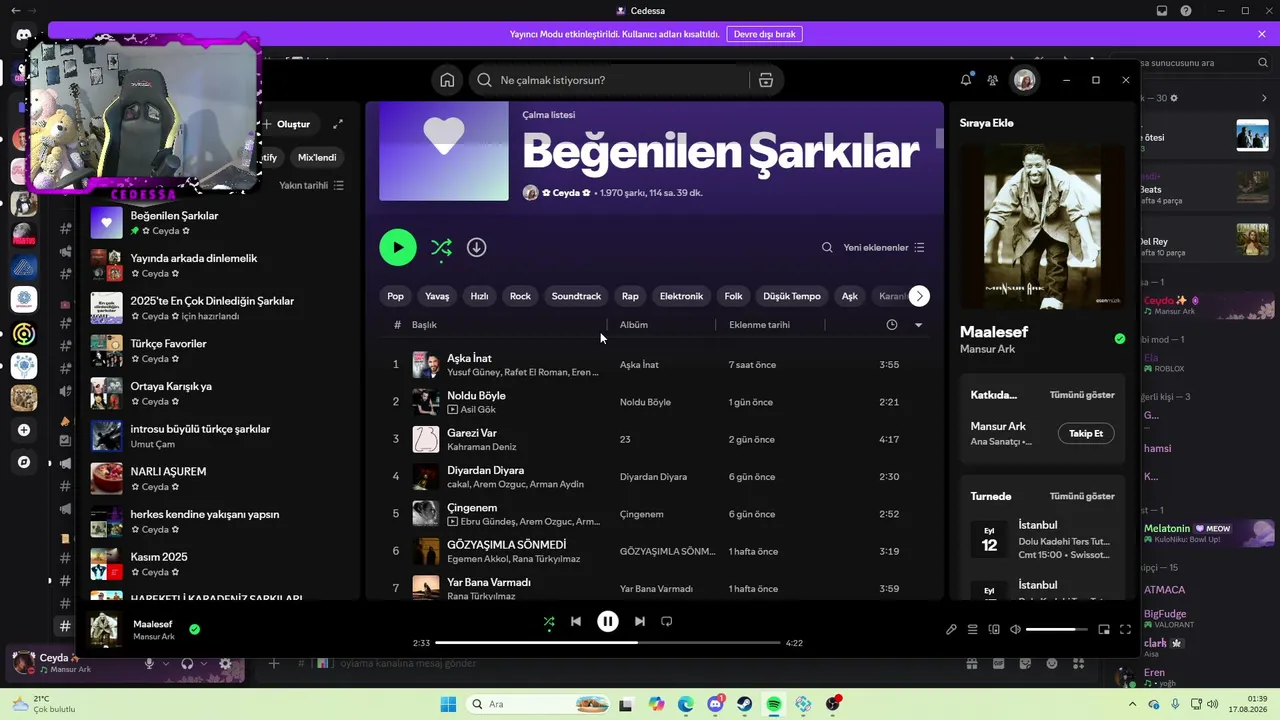The image size is (1280, 720).
Task: Open the Browse icon in the search bar
Action: tap(766, 80)
